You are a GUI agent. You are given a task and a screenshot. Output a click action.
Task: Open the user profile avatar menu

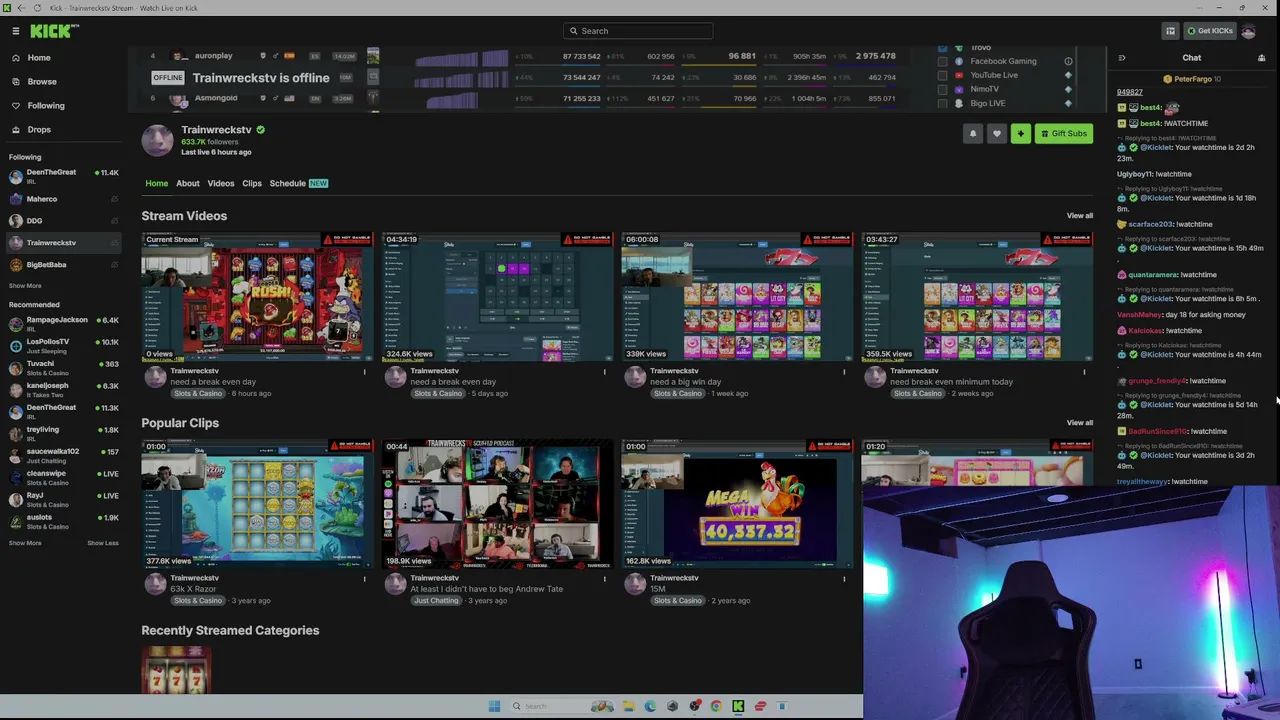click(x=1248, y=31)
